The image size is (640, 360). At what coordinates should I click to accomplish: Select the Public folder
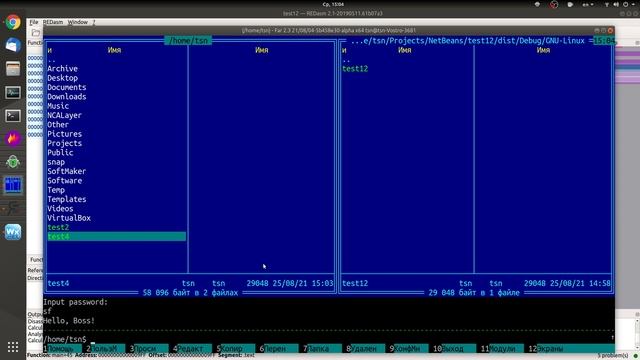pyautogui.click(x=60, y=153)
